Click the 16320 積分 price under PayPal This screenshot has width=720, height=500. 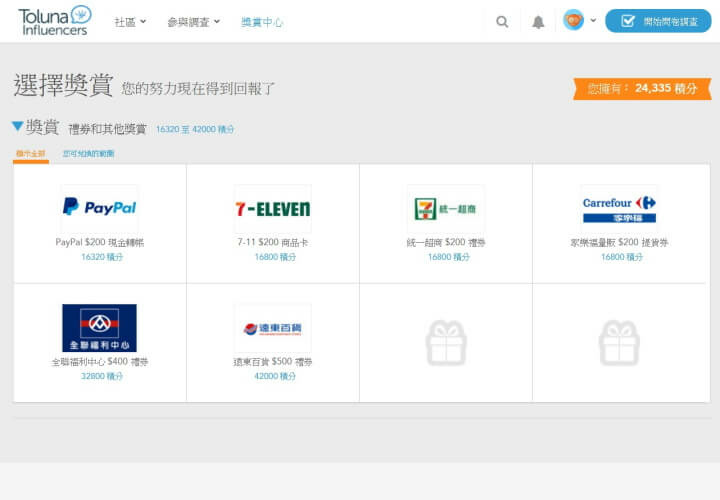click(x=102, y=257)
